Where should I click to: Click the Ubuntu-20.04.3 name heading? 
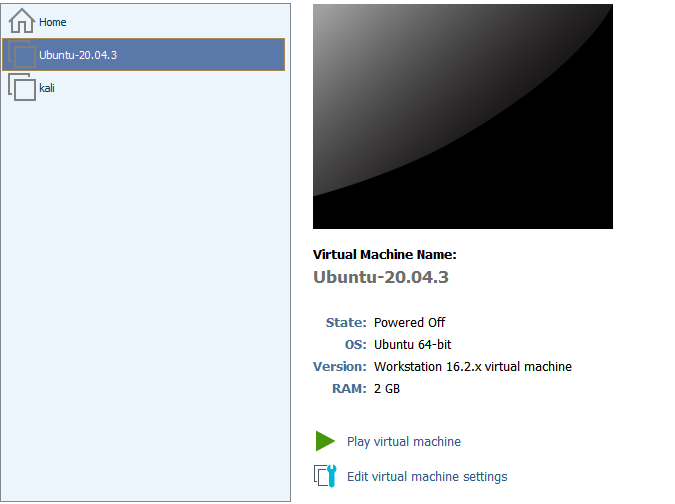(x=381, y=277)
